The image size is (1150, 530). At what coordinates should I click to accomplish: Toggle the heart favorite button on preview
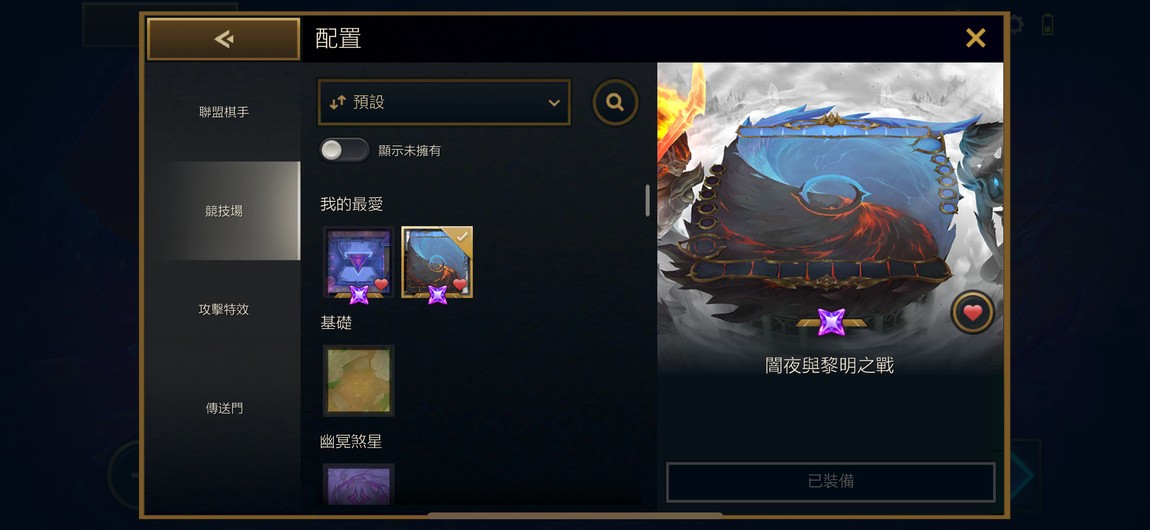(x=973, y=313)
